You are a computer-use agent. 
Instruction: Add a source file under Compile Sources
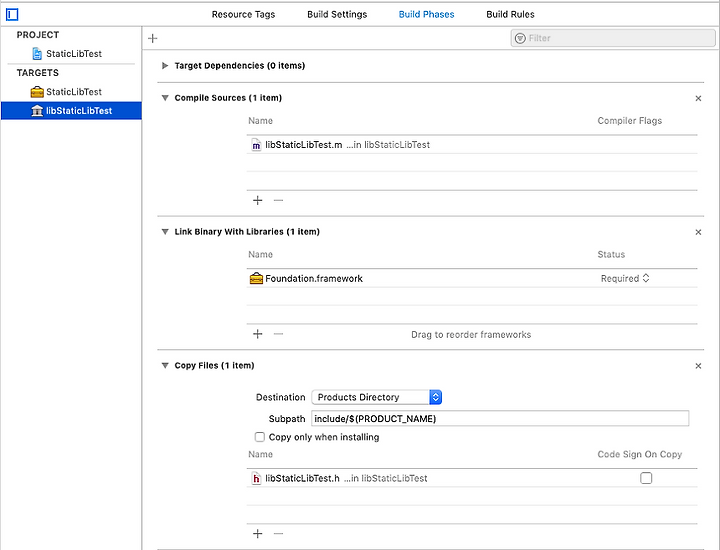[258, 200]
